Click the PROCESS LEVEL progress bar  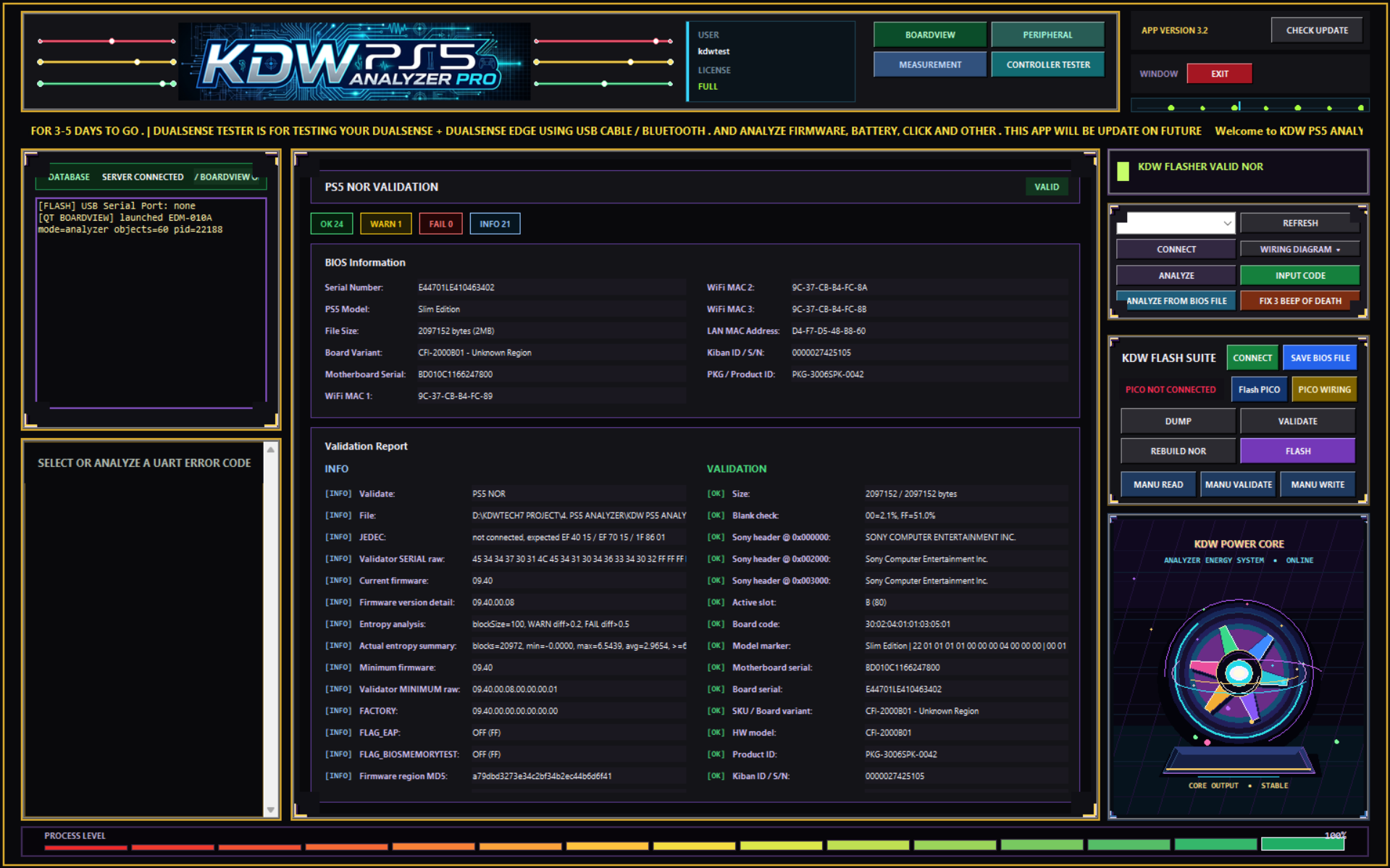[x=694, y=845]
